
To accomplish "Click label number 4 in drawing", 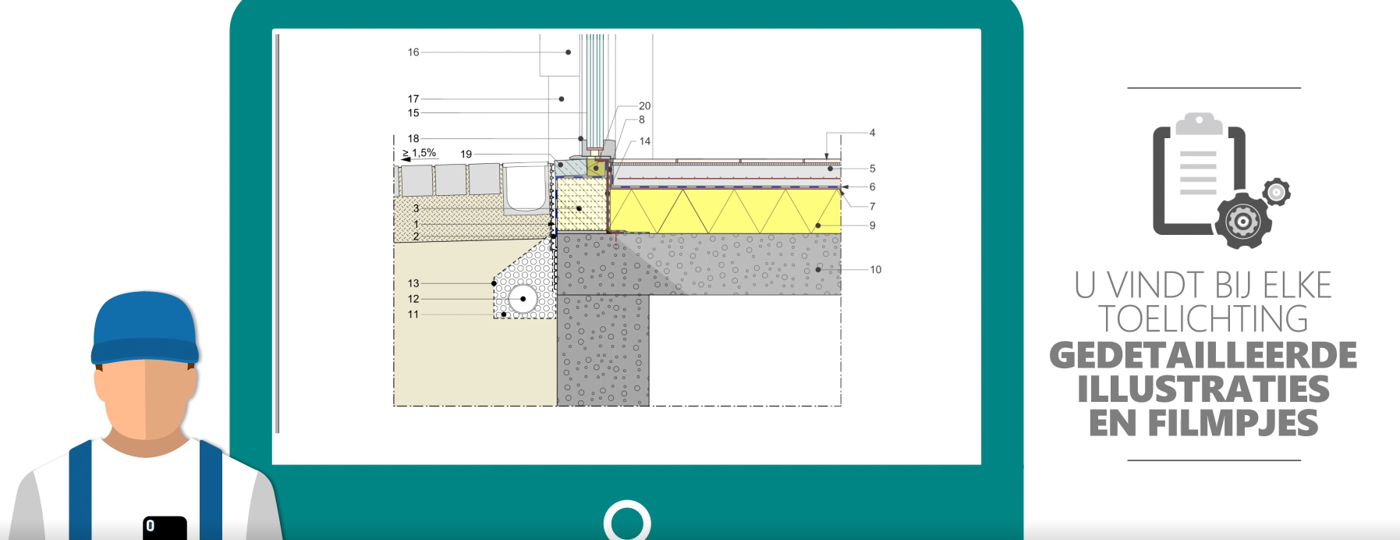I will (872, 132).
